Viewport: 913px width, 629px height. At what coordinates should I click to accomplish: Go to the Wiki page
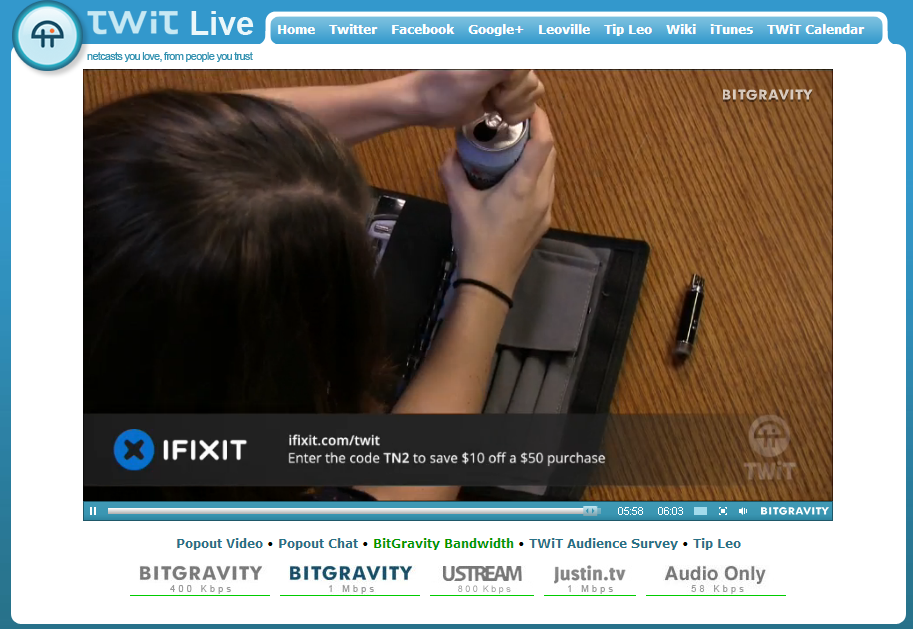click(x=681, y=29)
